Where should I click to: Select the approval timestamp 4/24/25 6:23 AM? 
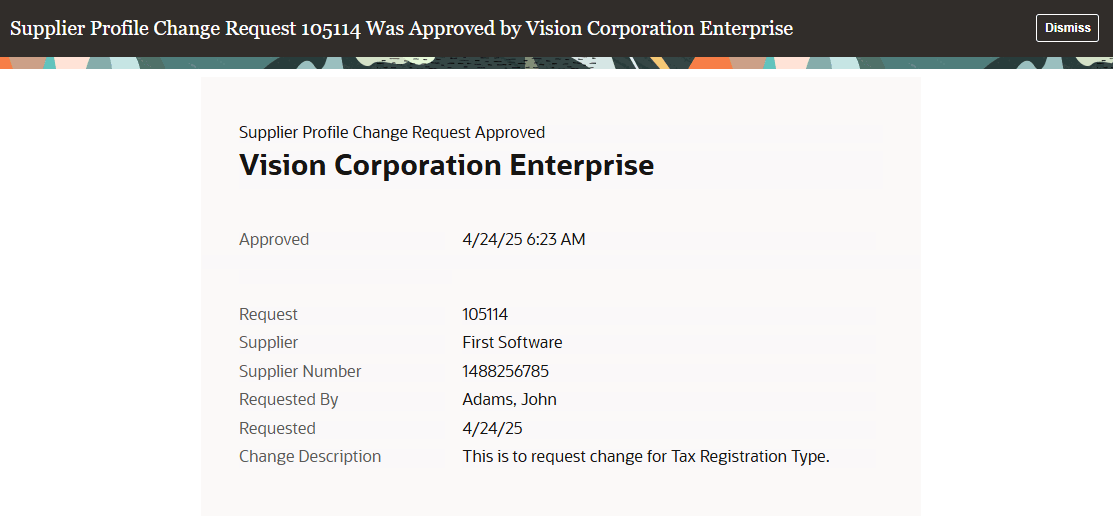[524, 239]
